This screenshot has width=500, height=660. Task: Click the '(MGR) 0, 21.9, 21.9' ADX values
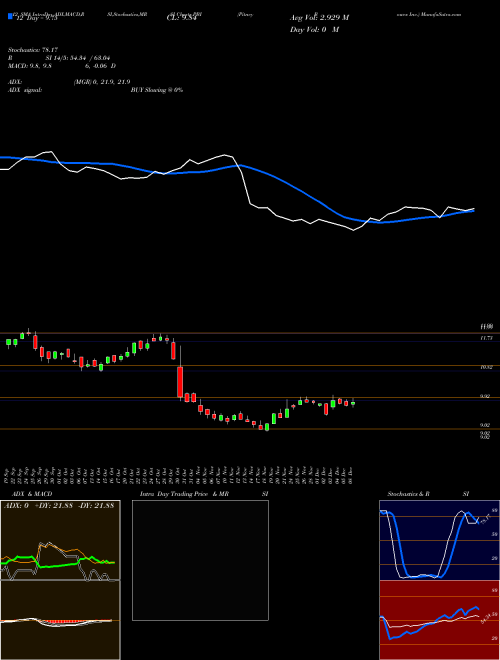tap(102, 82)
